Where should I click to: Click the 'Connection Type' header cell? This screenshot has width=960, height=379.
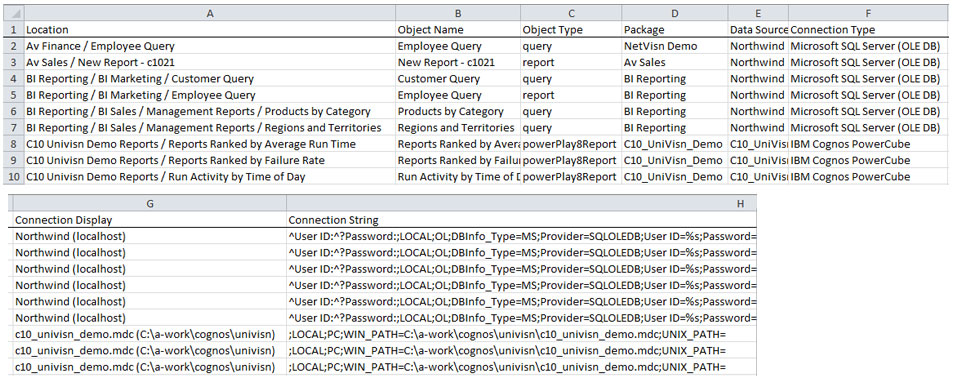[868, 29]
